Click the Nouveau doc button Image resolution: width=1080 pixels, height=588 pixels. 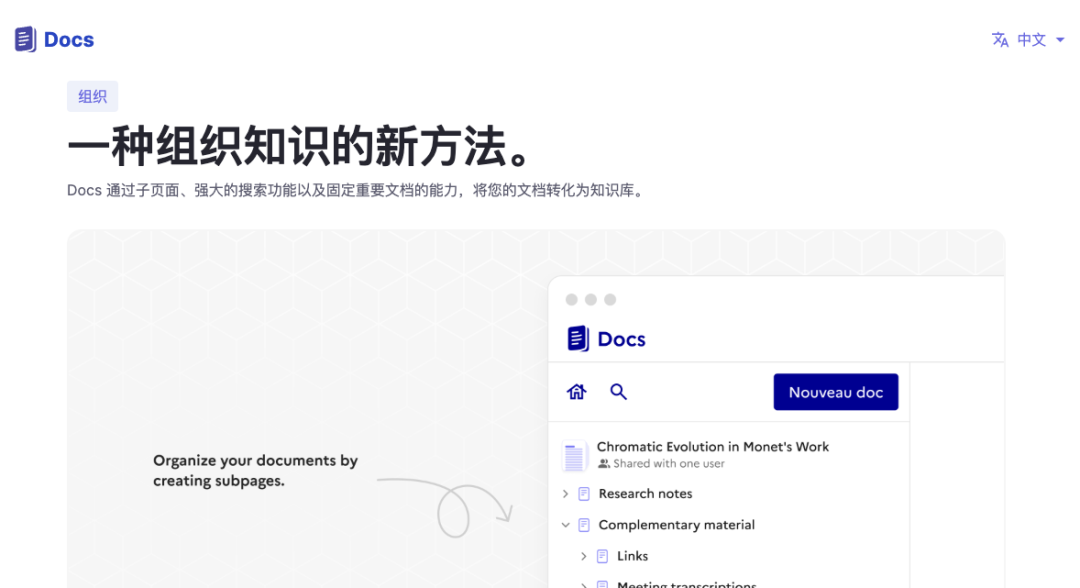pyautogui.click(x=835, y=392)
